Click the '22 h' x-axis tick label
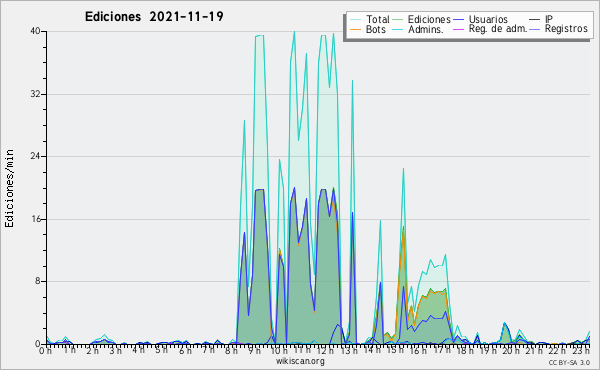The image size is (600, 370). pyautogui.click(x=557, y=350)
